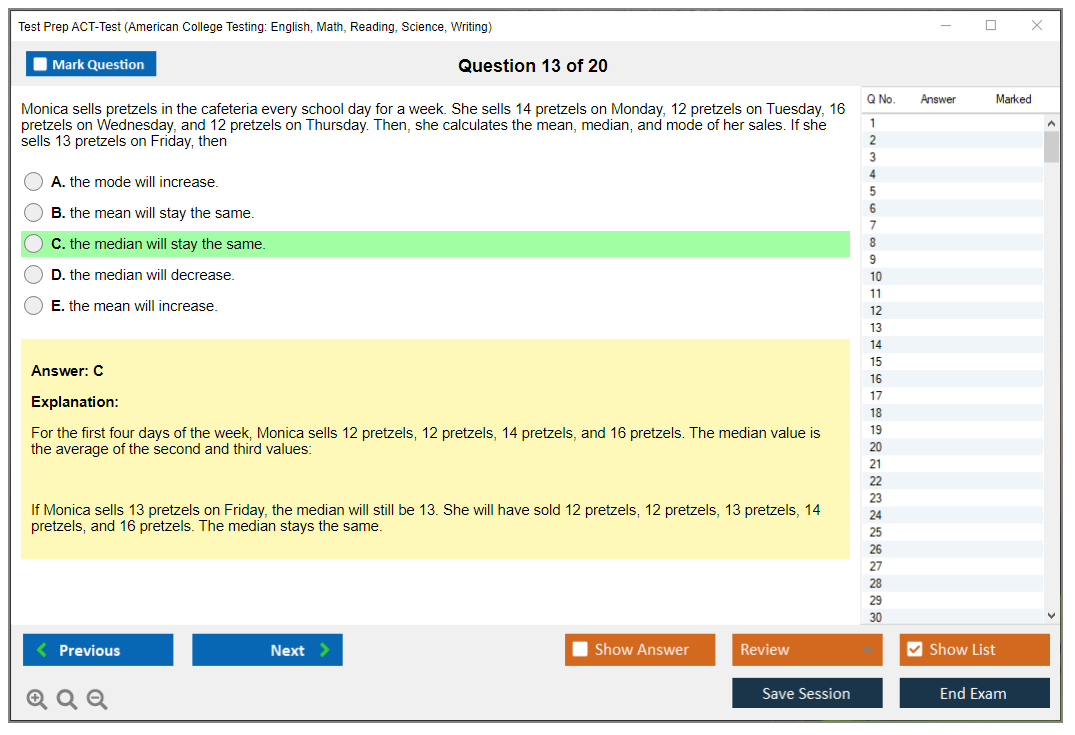Advance to the next question
1075x735 pixels.
coord(267,650)
